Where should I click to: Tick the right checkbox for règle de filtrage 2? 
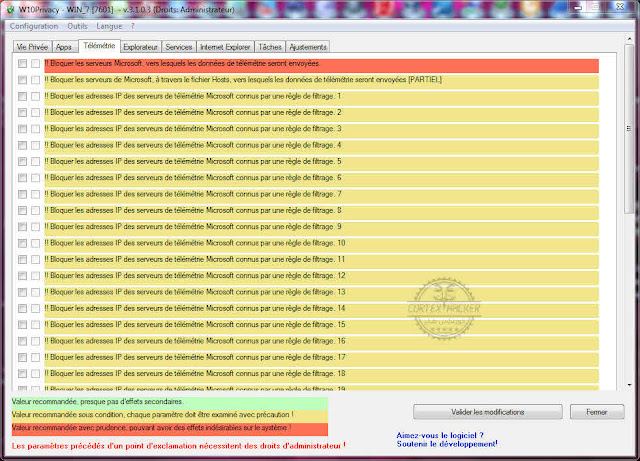(36, 113)
